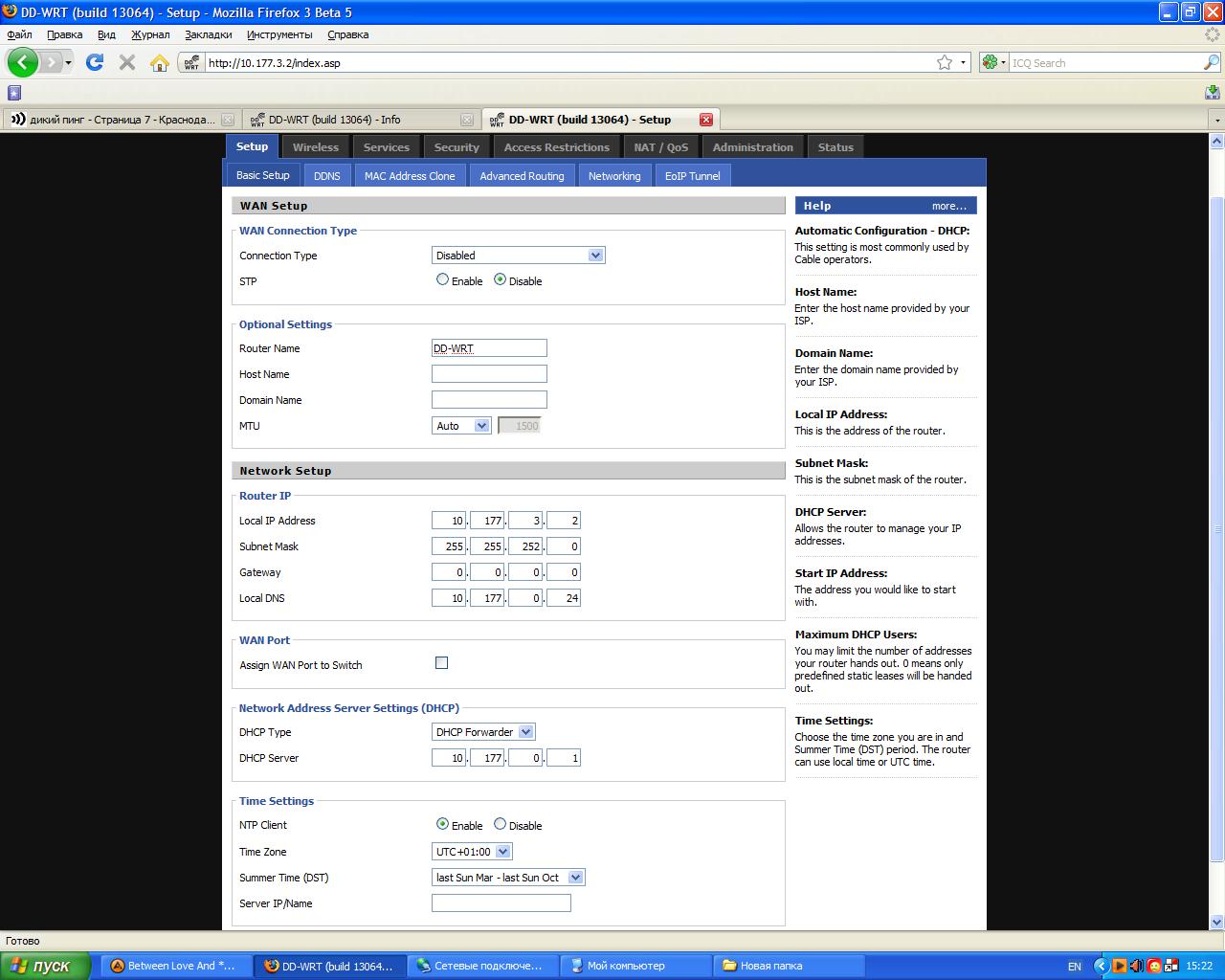Open the back/forward history dropdown arrow
The width and height of the screenshot is (1225, 980).
click(x=68, y=63)
